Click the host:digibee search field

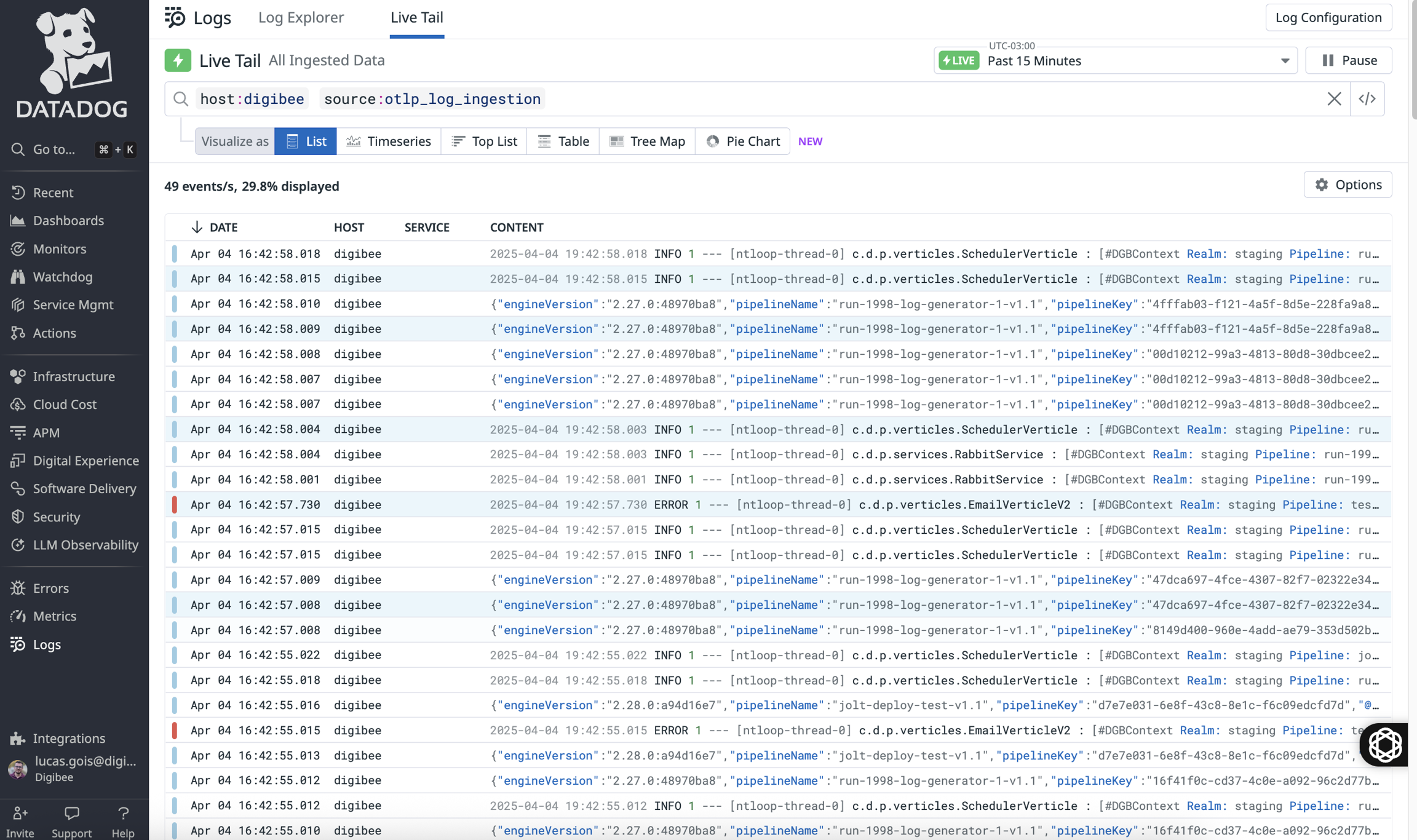pos(252,99)
